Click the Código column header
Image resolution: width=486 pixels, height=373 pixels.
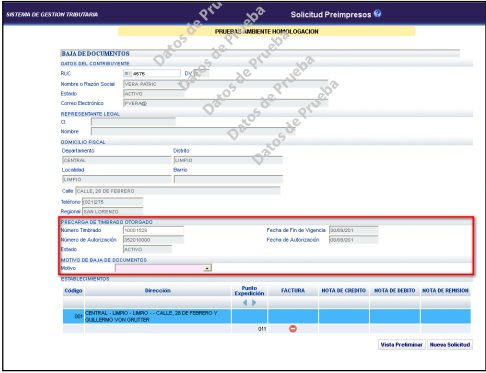point(73,291)
